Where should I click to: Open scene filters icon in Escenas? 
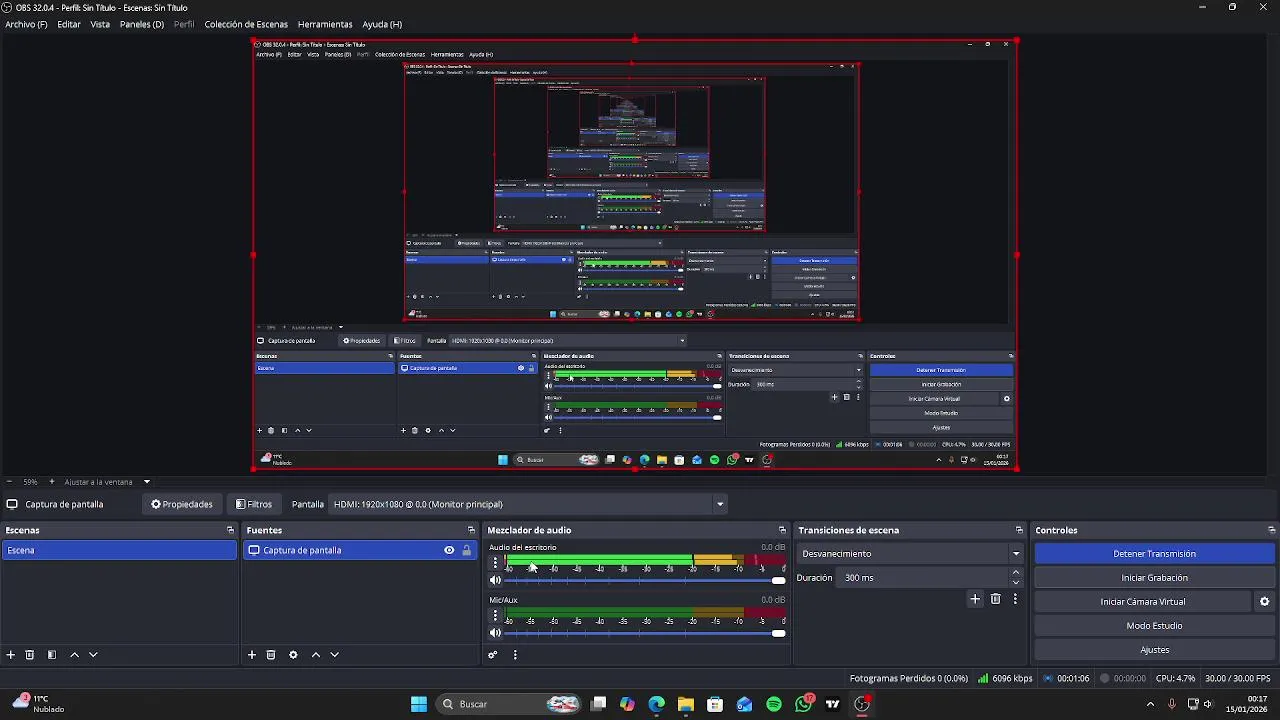point(52,655)
